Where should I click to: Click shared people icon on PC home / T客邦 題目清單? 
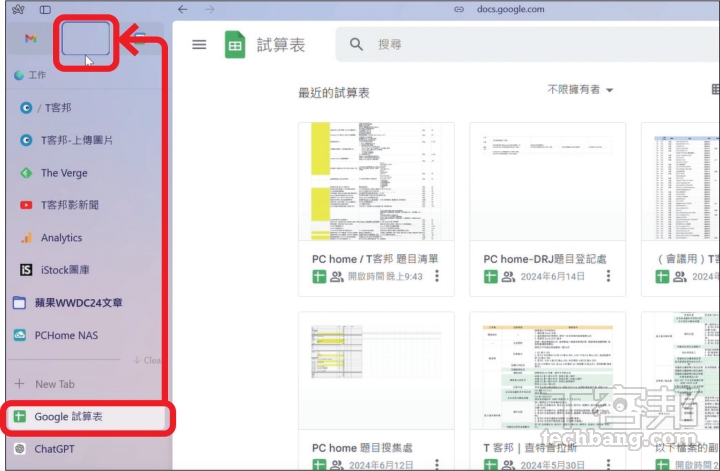coord(337,277)
